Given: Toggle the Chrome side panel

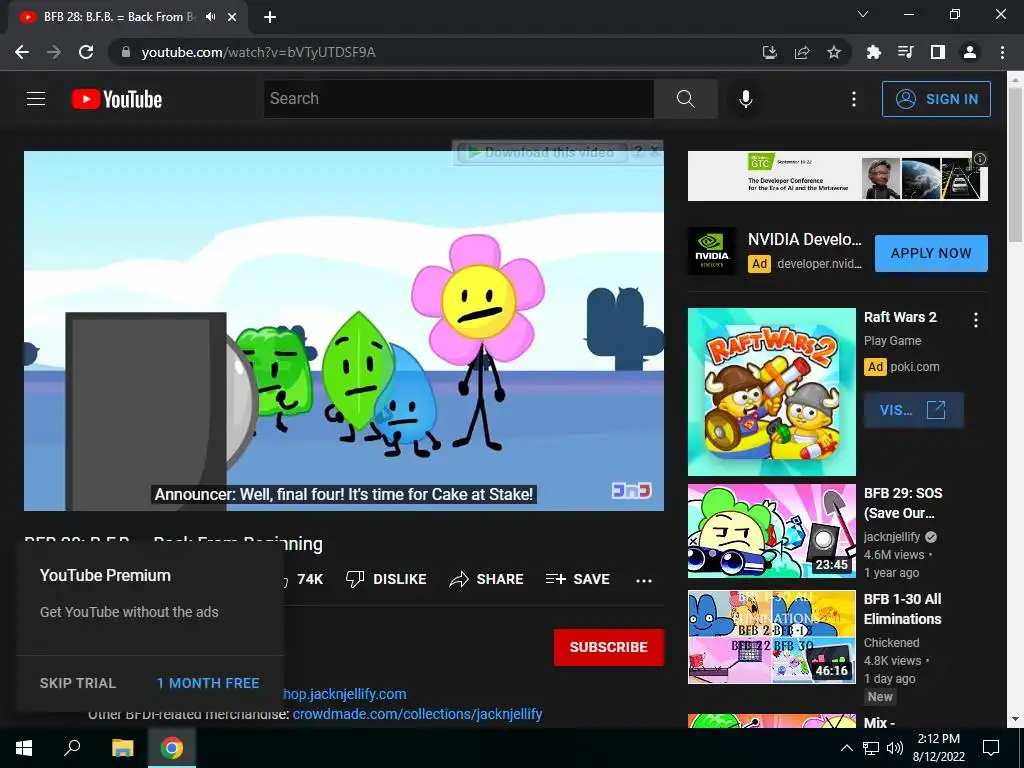Looking at the screenshot, I should click(x=938, y=52).
